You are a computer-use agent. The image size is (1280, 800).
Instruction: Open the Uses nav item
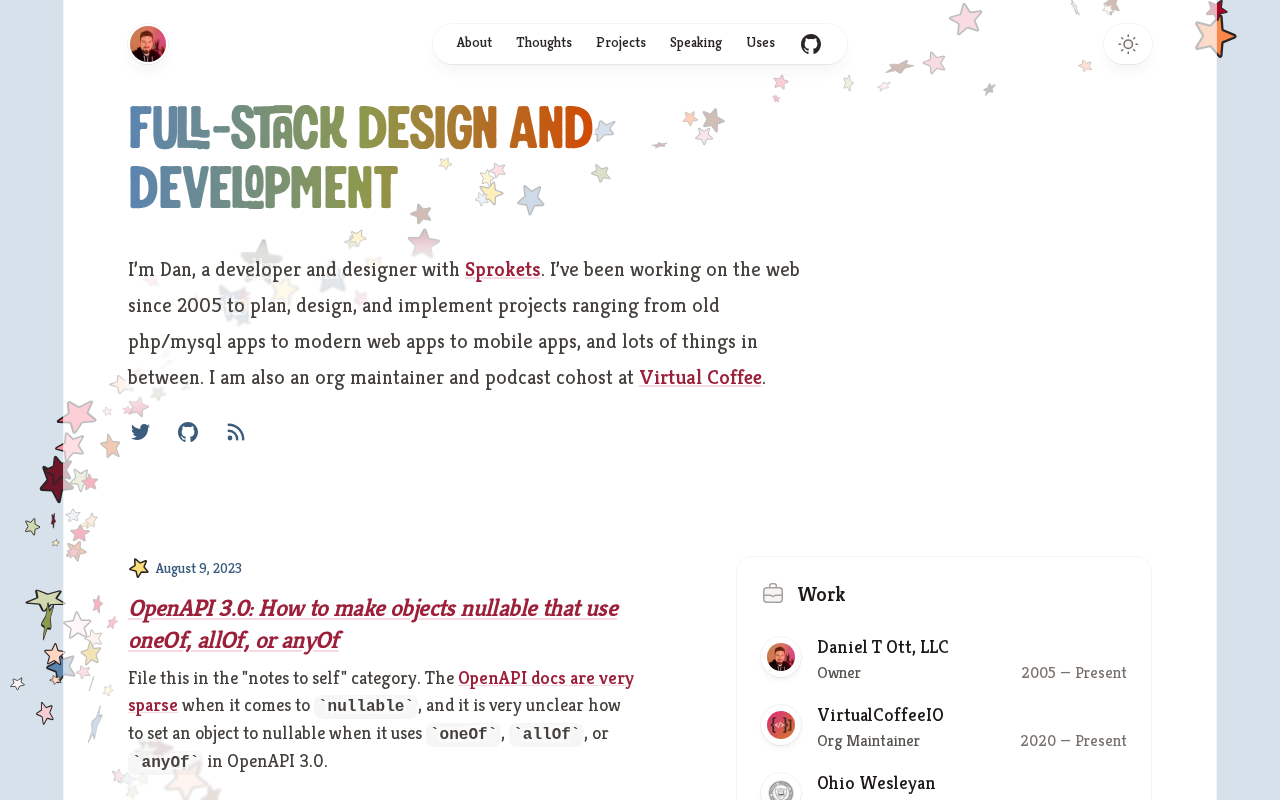click(760, 43)
